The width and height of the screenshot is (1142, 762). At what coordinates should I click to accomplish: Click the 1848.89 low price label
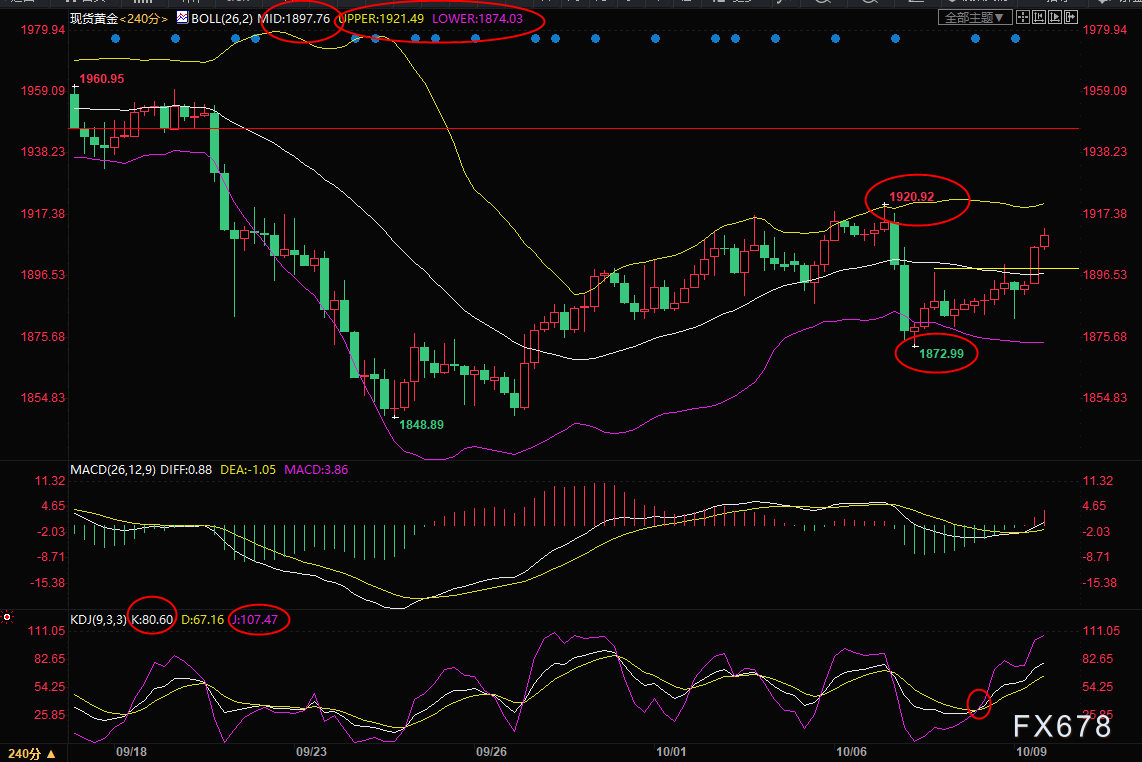click(x=422, y=424)
